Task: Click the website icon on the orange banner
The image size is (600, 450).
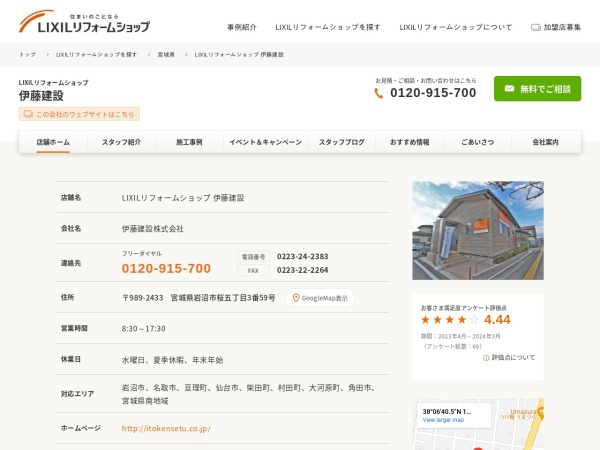Action: pyautogui.click(x=28, y=114)
